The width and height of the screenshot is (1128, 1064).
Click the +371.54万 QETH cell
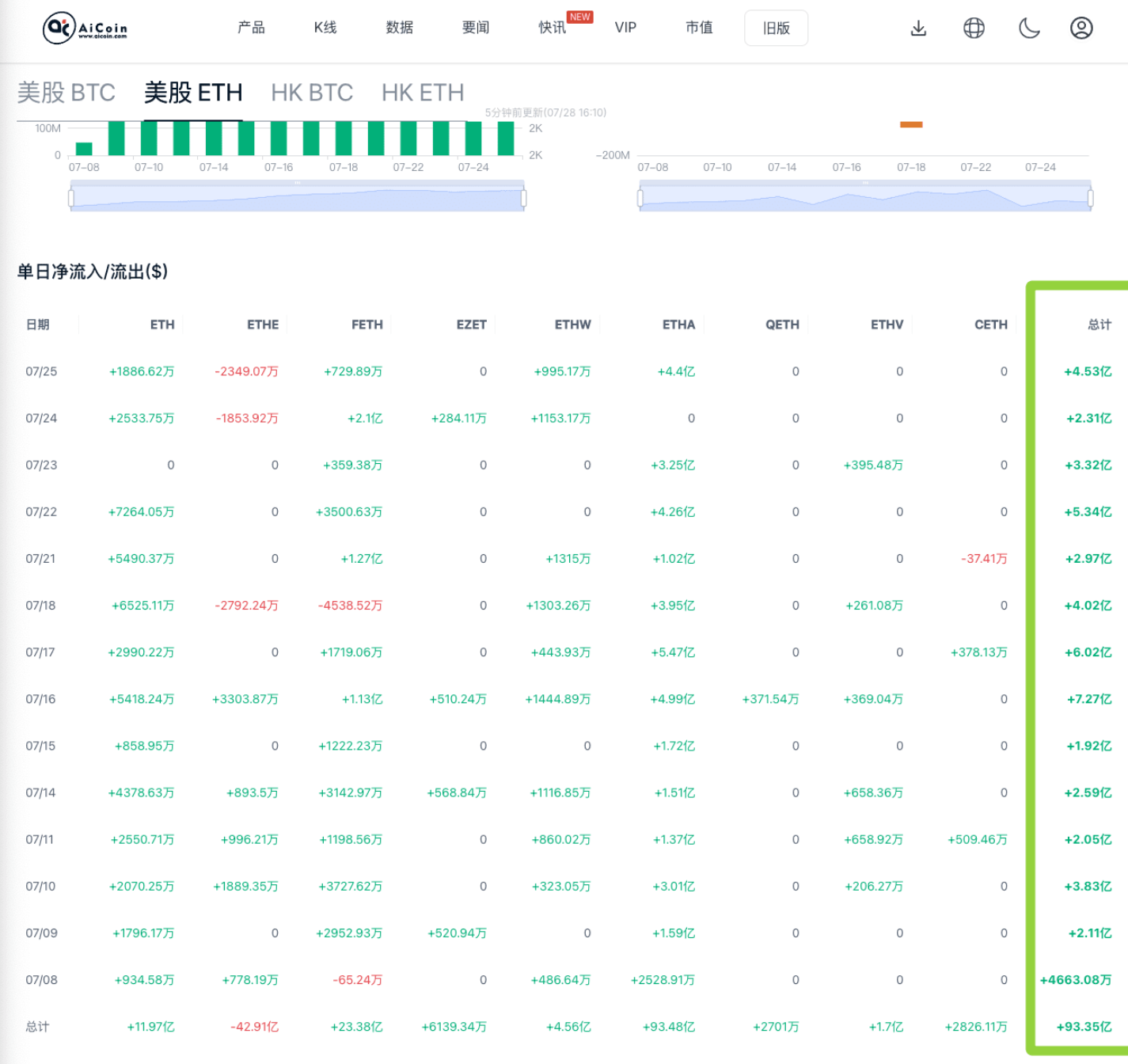pyautogui.click(x=770, y=699)
